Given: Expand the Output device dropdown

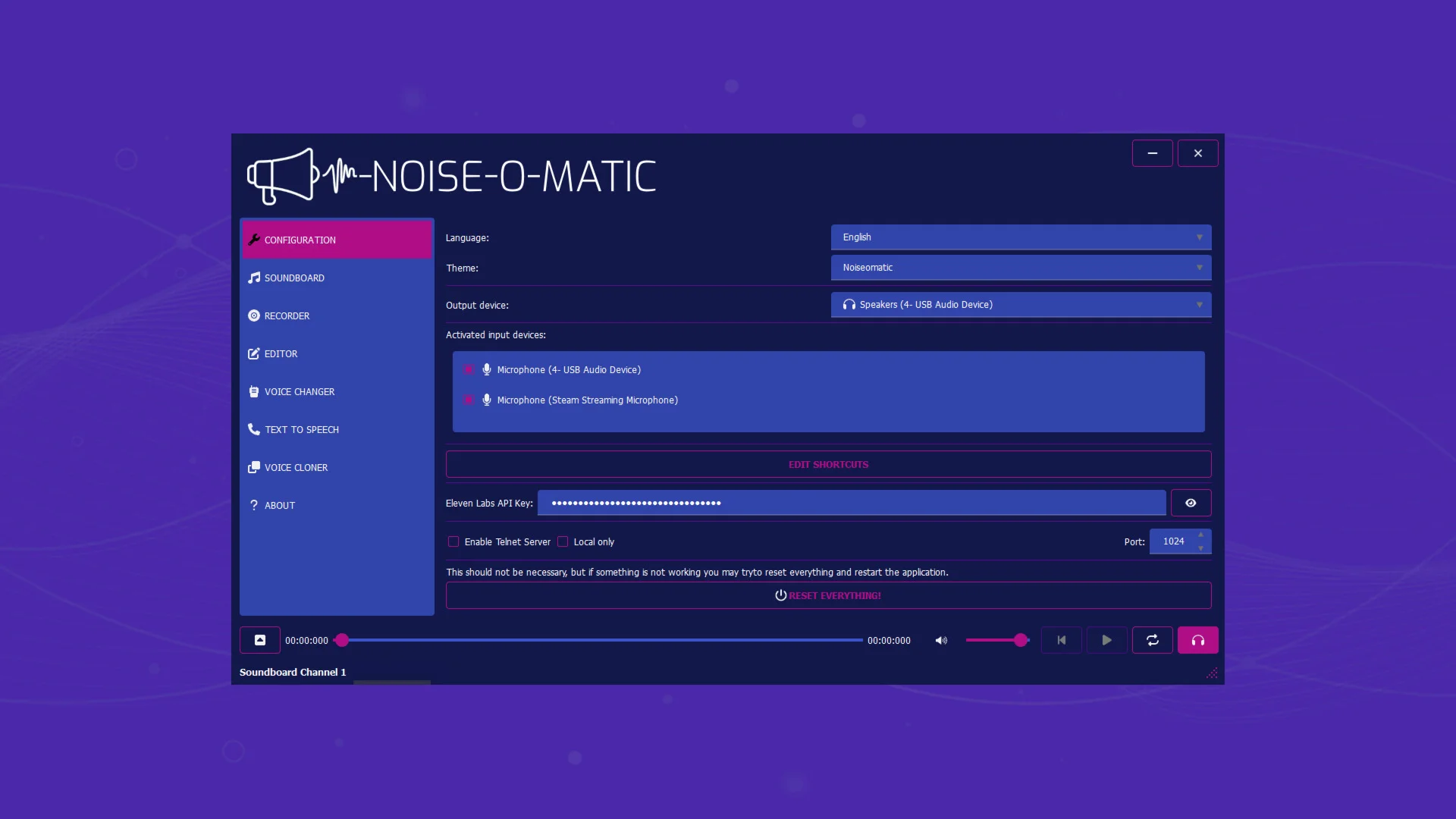Looking at the screenshot, I should tap(1021, 304).
